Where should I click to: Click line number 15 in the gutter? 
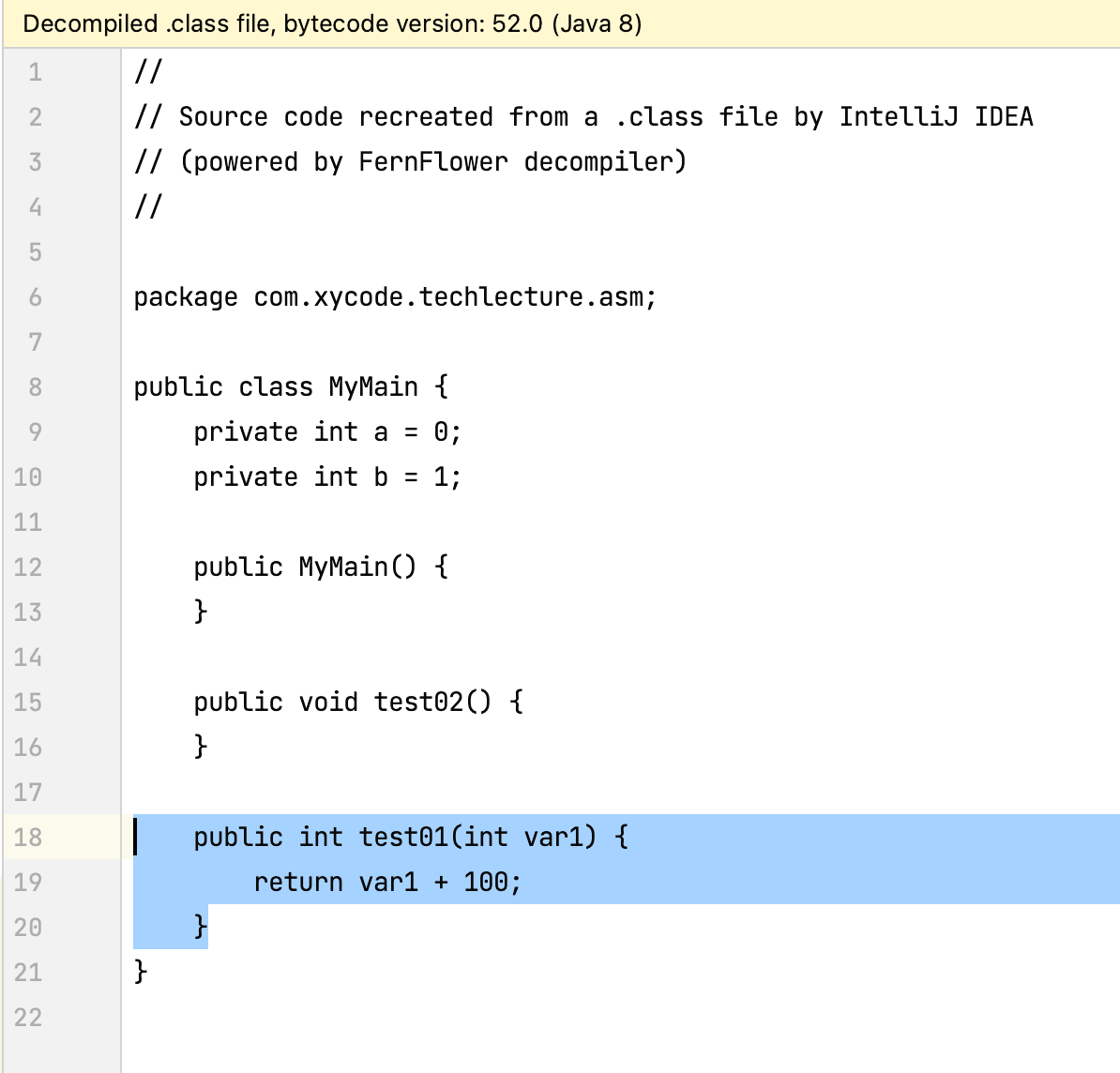pos(28,702)
